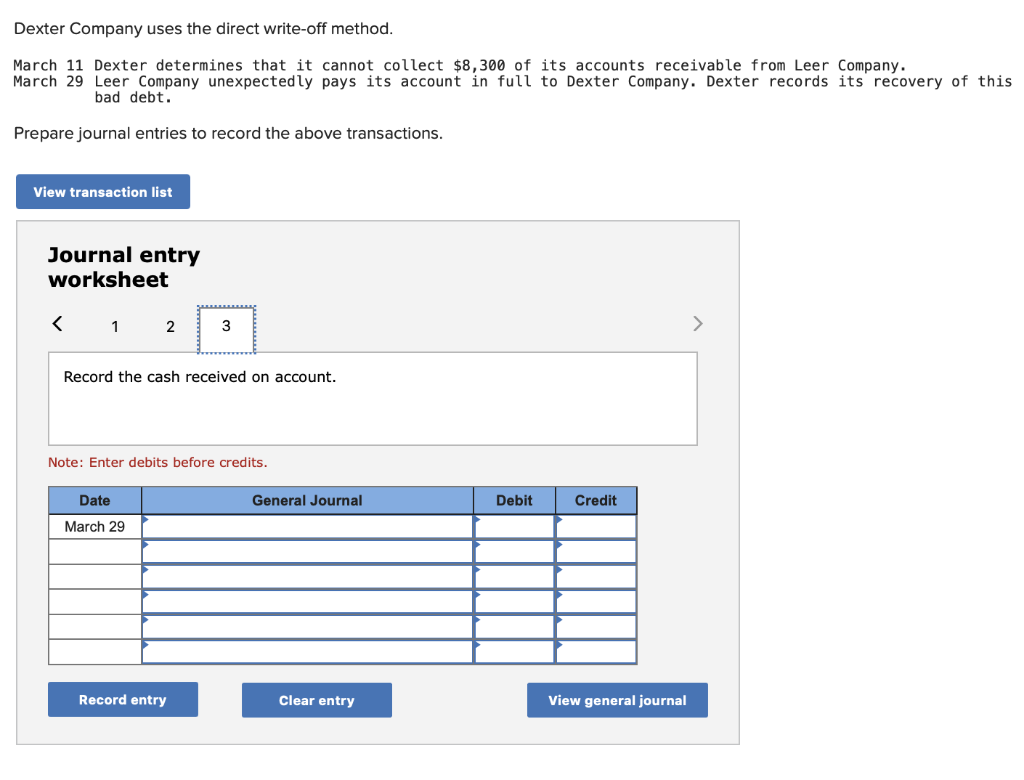Switch to journal entry tab 1
Viewport: 1024px width, 780px height.
(114, 326)
